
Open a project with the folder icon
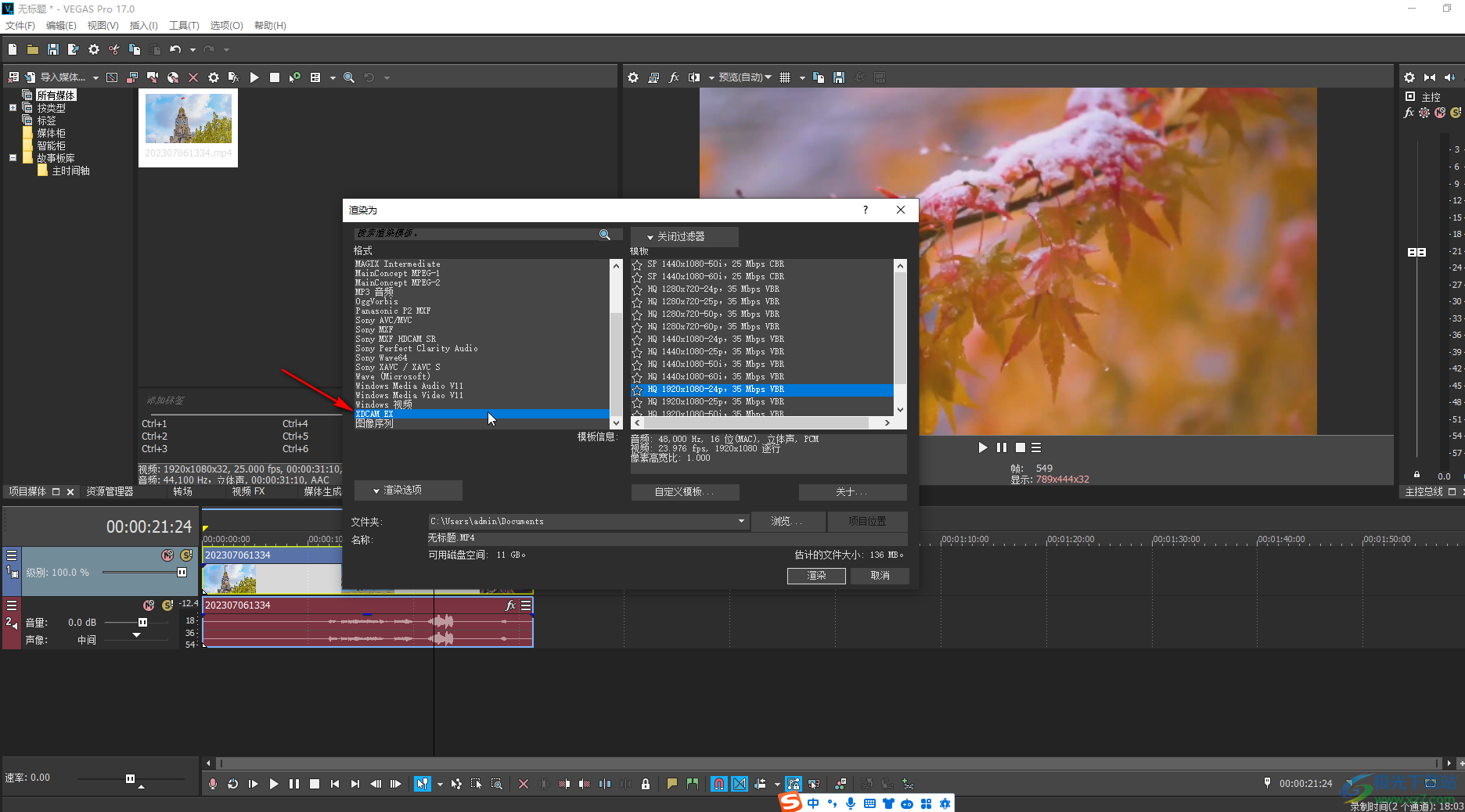coord(33,49)
